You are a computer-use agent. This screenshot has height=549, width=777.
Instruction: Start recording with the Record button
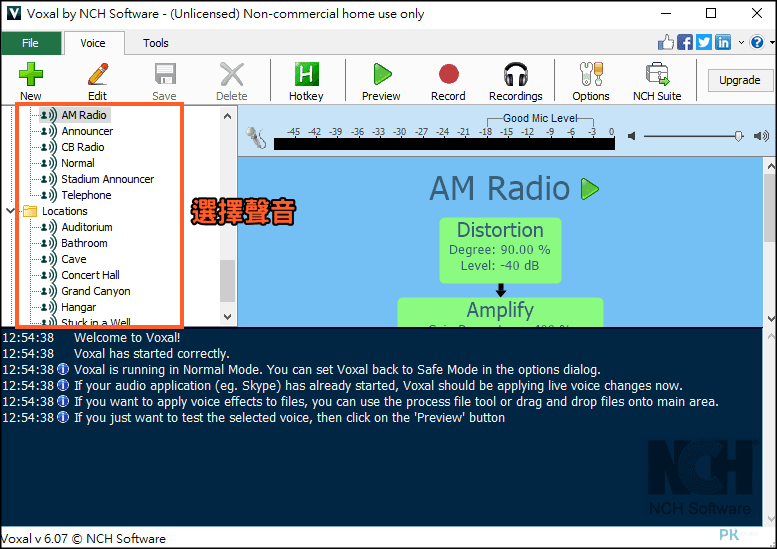click(x=448, y=81)
